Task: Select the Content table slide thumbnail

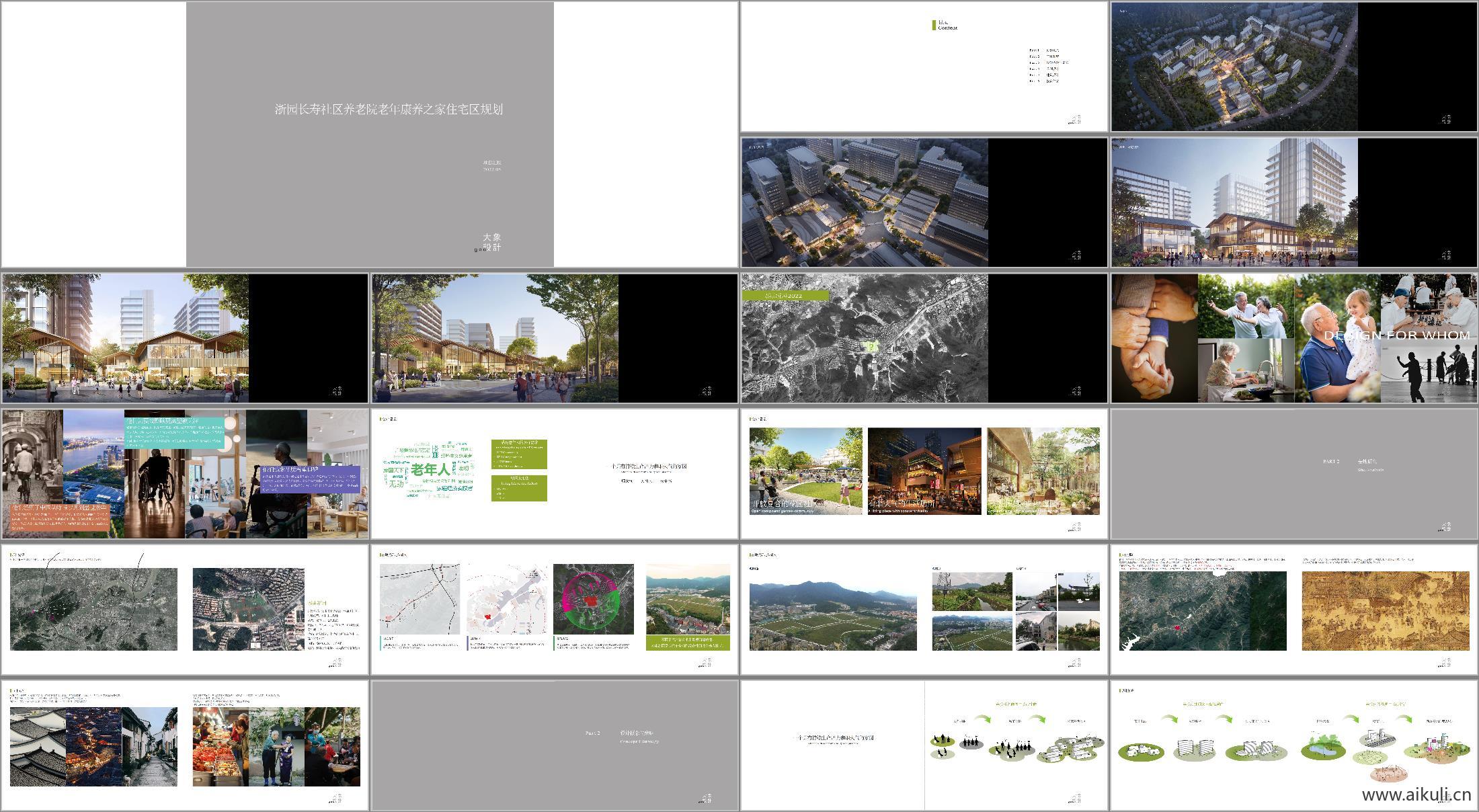Action: point(924,67)
